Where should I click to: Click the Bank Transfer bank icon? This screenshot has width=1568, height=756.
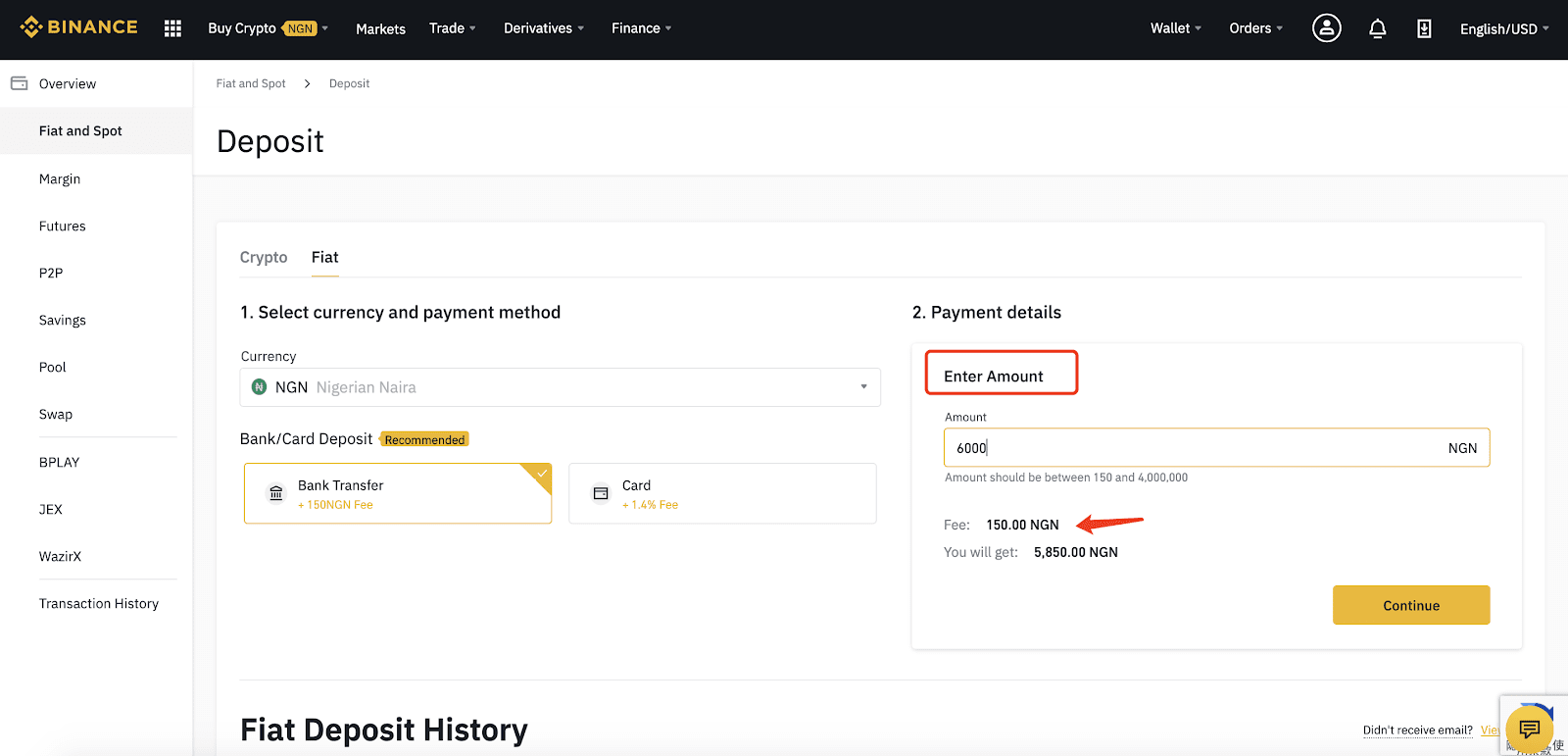point(276,493)
